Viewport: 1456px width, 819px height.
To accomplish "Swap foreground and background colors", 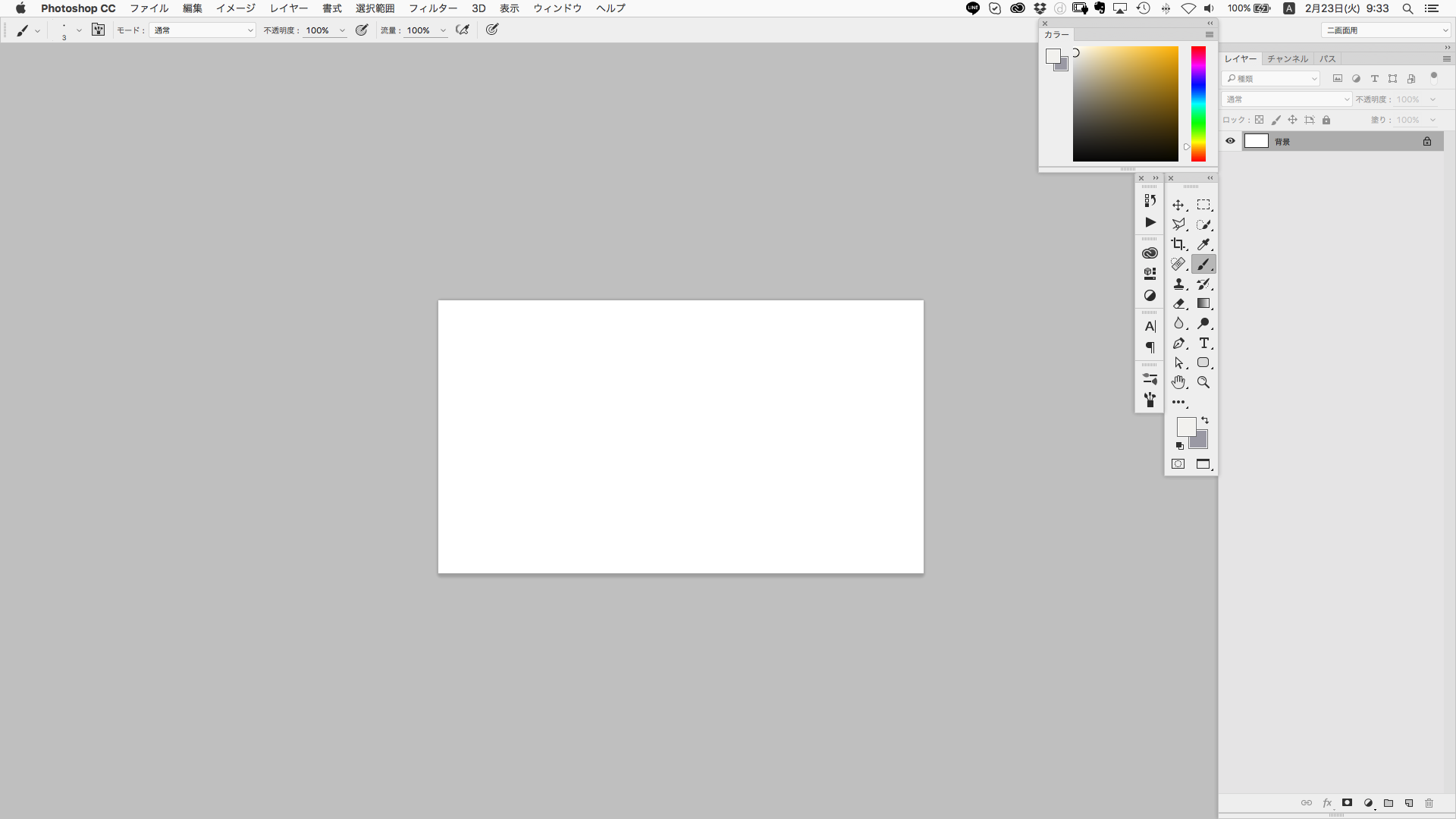I will point(1205,420).
